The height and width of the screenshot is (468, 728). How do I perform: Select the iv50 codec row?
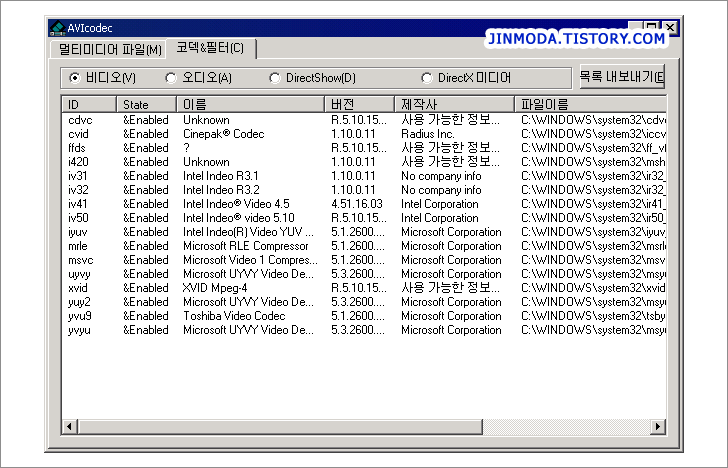[x=364, y=218]
